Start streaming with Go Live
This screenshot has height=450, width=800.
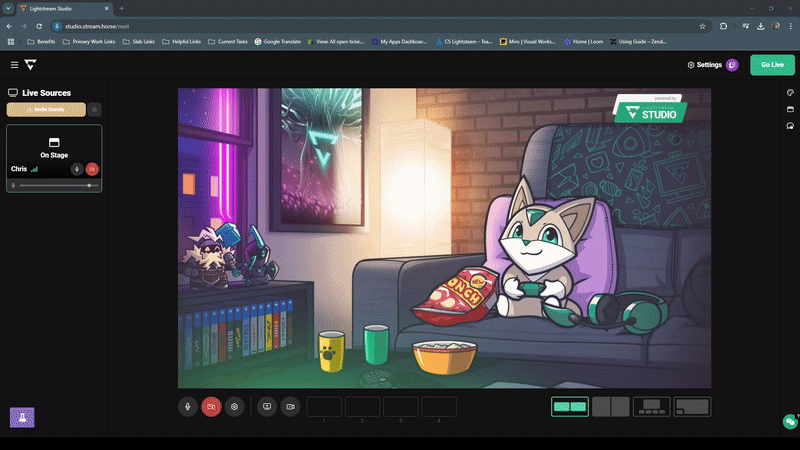click(772, 65)
